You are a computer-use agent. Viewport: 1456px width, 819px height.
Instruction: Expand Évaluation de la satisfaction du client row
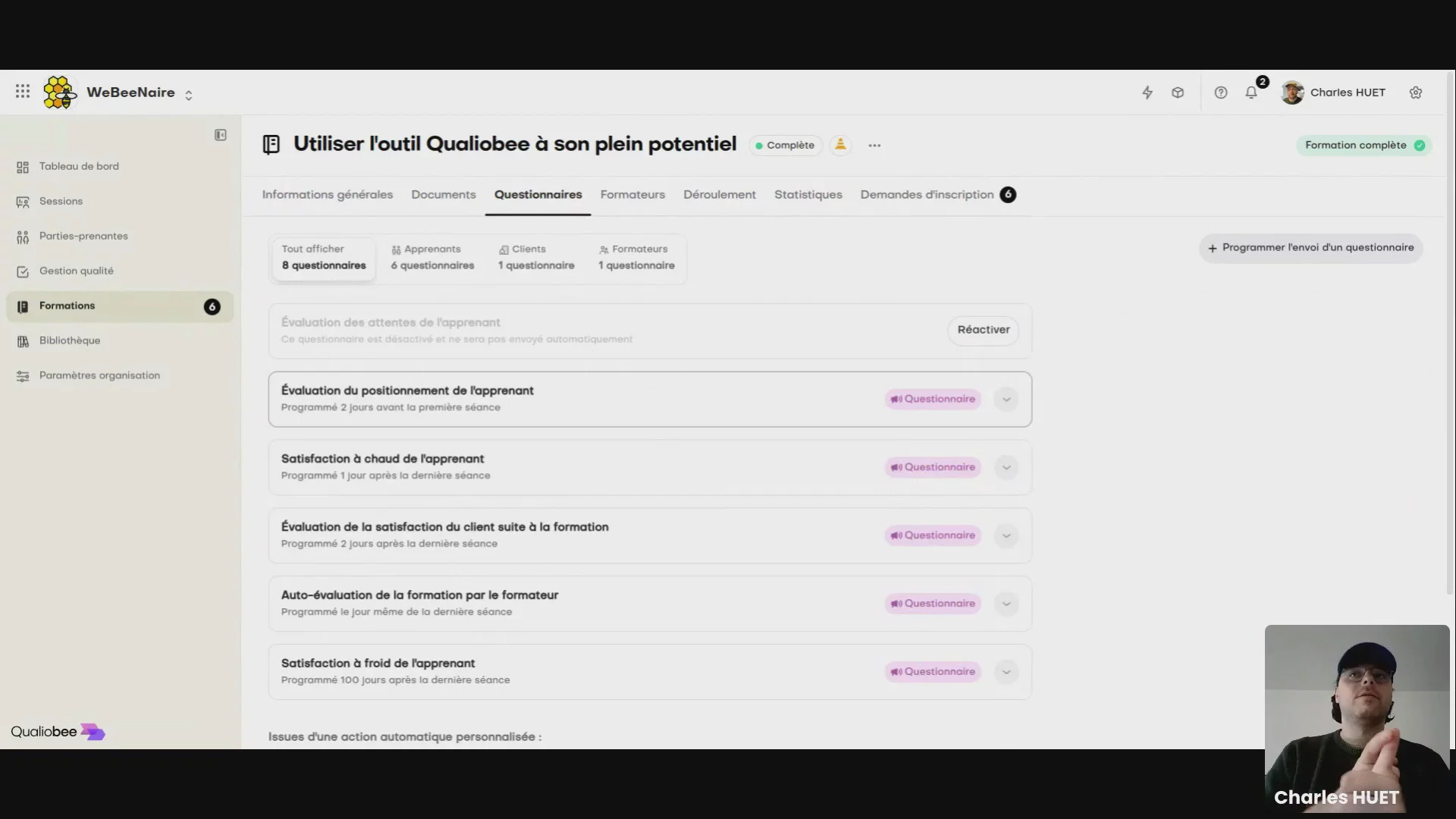(x=1006, y=536)
